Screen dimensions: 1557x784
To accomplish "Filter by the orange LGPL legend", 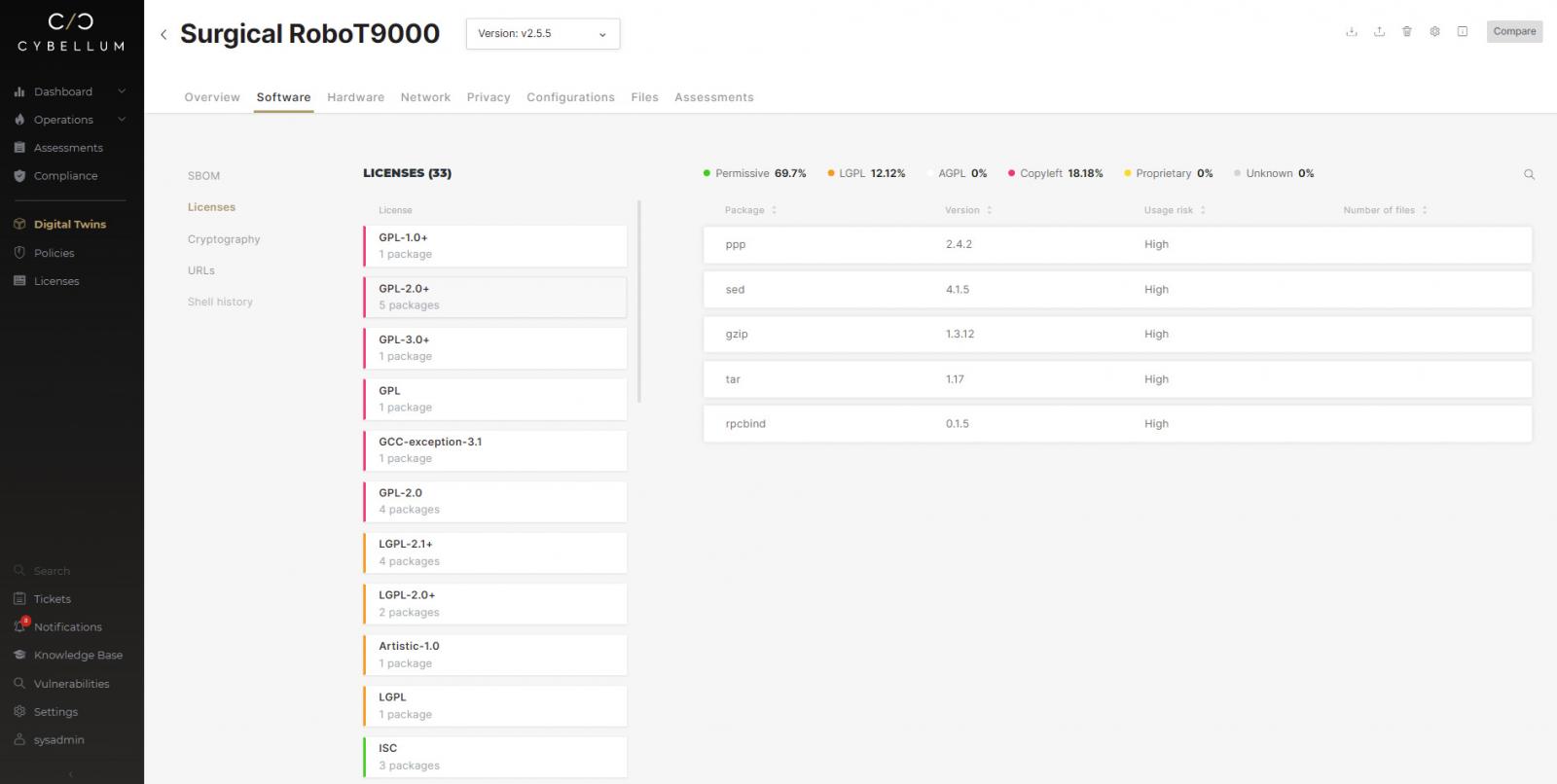I will [866, 173].
